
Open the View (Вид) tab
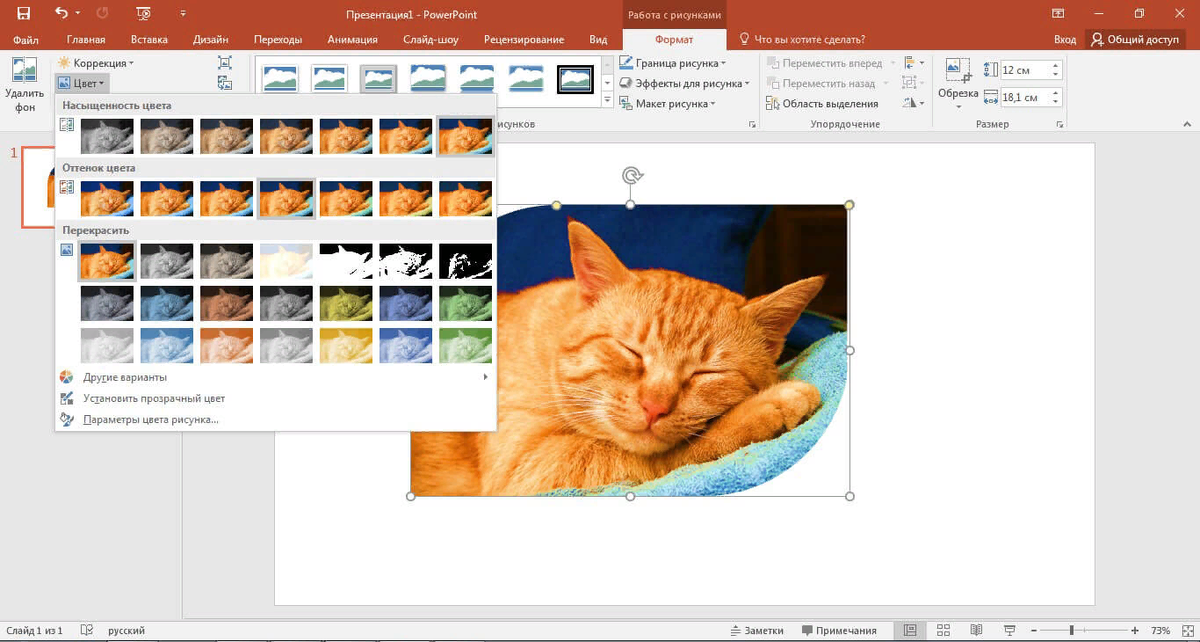[x=598, y=39]
